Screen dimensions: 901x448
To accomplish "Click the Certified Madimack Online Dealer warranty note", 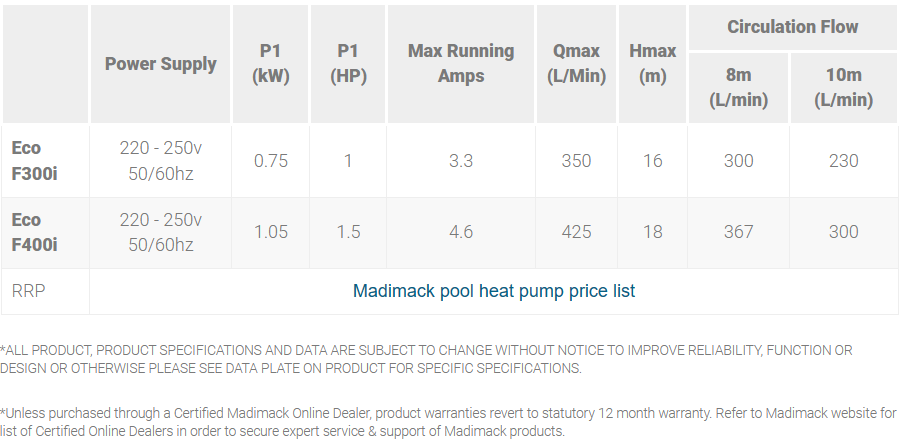I will [448, 422].
